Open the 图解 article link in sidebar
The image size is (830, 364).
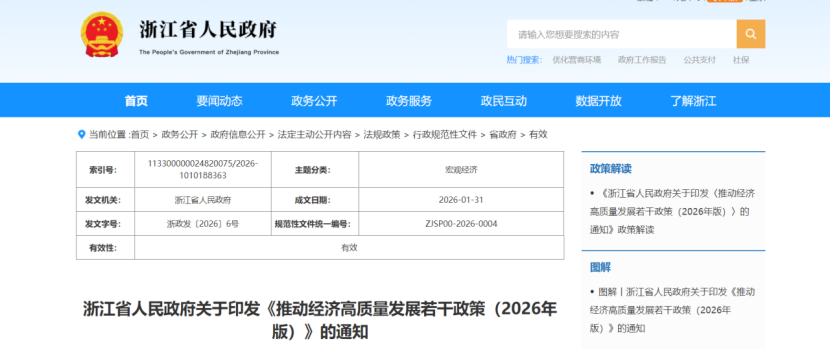(673, 310)
